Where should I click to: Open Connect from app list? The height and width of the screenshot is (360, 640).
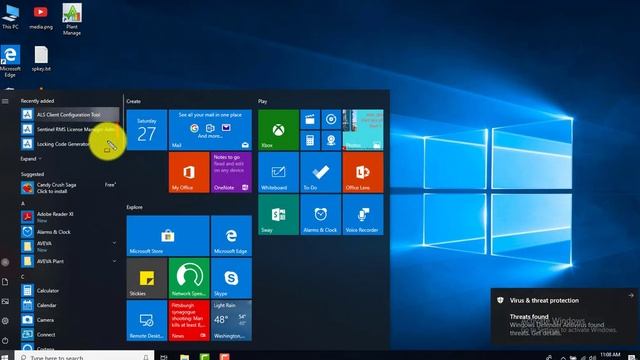[70, 335]
